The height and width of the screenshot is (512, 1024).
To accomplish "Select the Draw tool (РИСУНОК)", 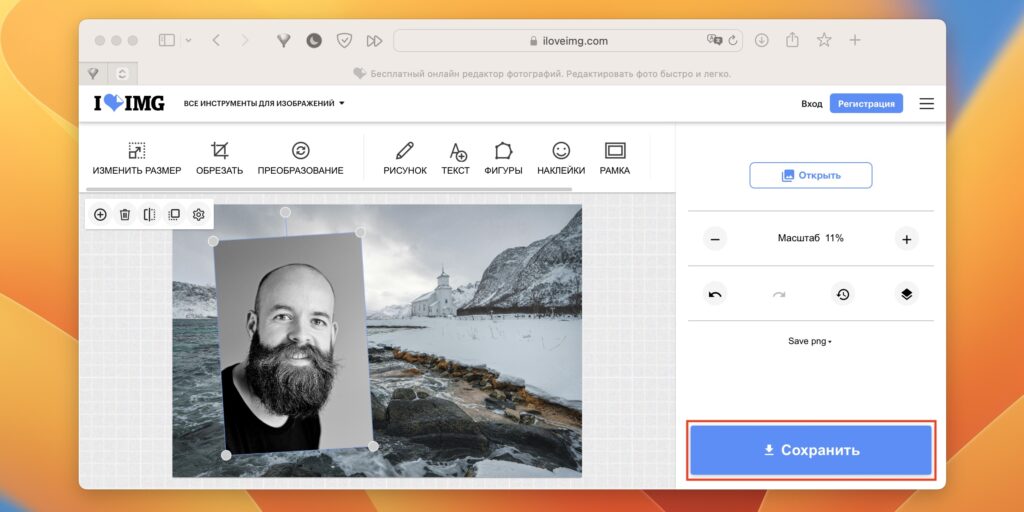I will tap(405, 159).
